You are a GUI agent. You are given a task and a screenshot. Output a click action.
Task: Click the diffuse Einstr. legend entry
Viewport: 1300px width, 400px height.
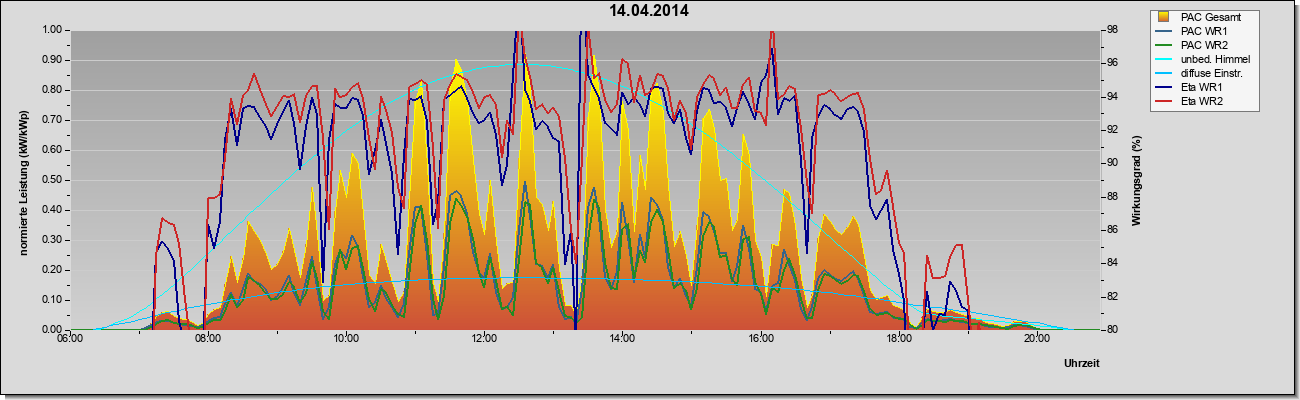click(x=1213, y=73)
